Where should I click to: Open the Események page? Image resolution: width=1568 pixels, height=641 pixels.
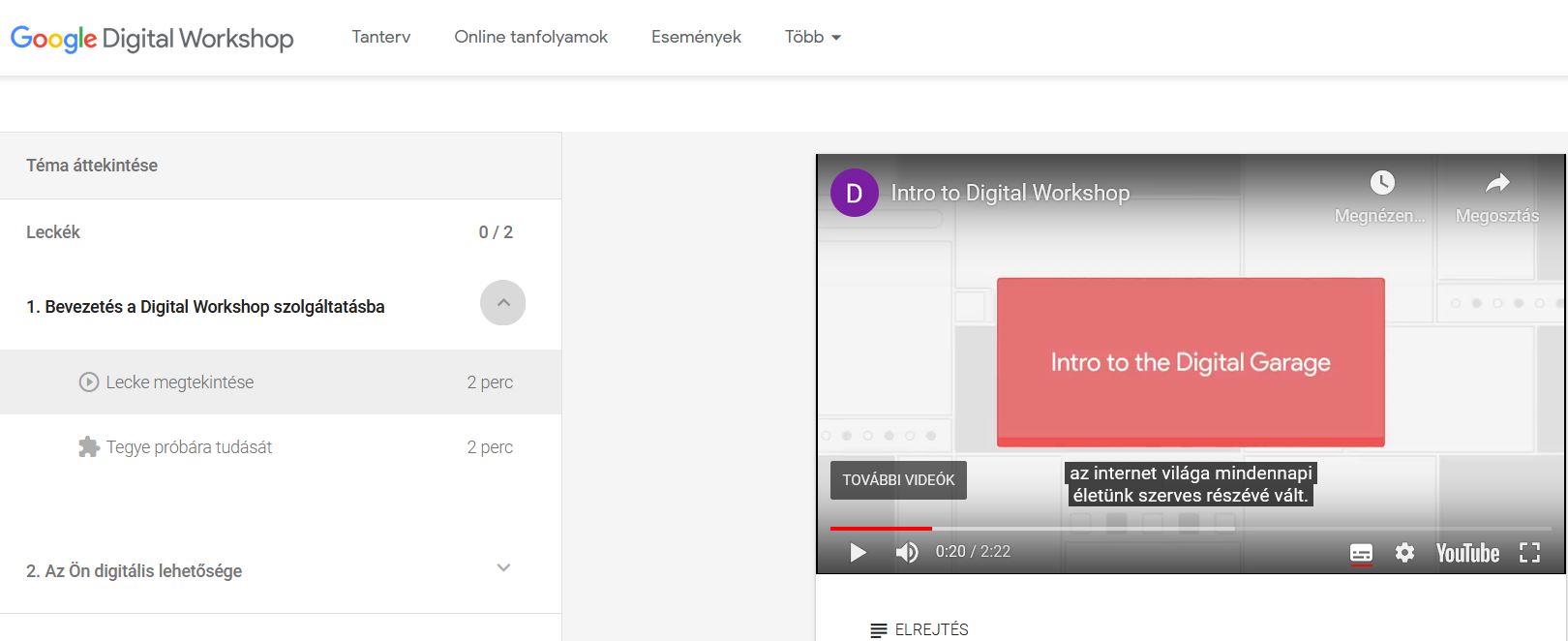pyautogui.click(x=696, y=37)
